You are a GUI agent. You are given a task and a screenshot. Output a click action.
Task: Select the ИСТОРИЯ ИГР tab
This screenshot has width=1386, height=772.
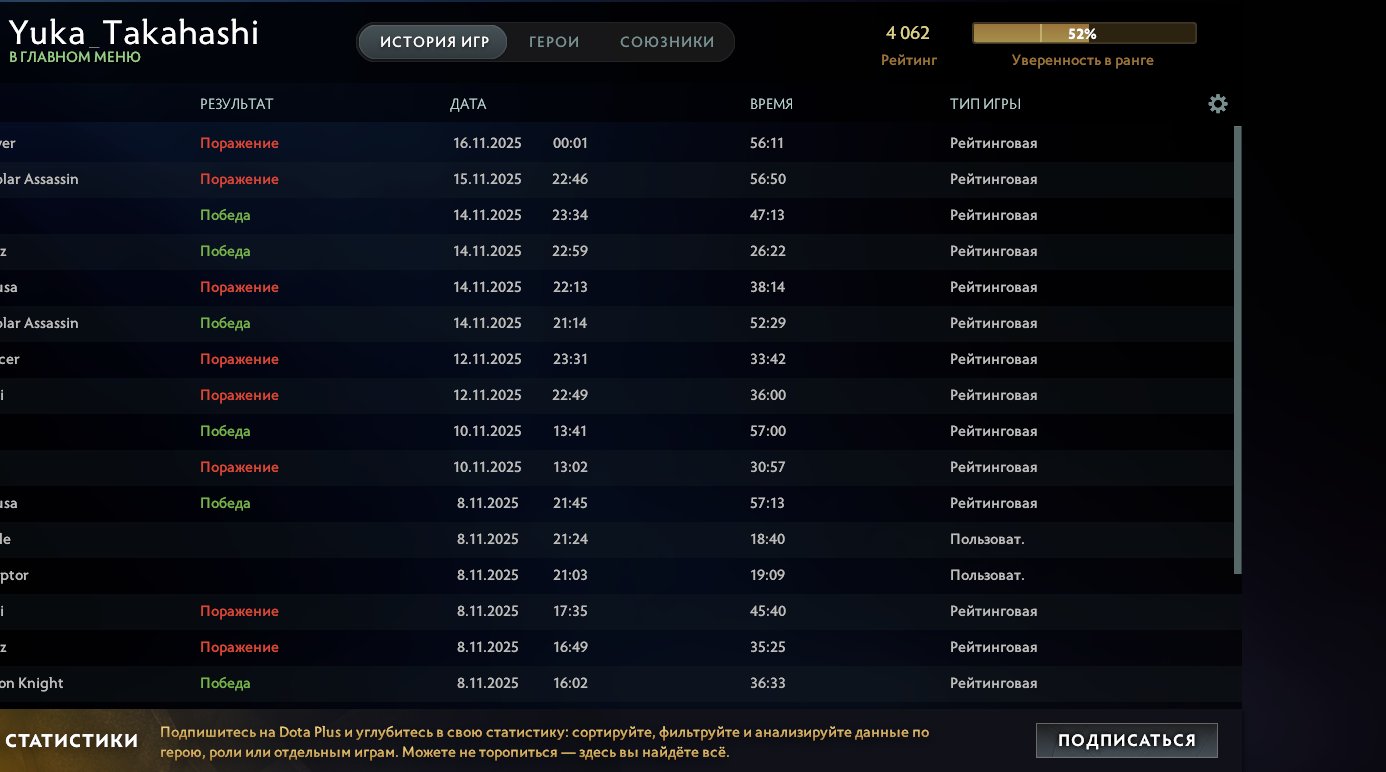pos(431,41)
